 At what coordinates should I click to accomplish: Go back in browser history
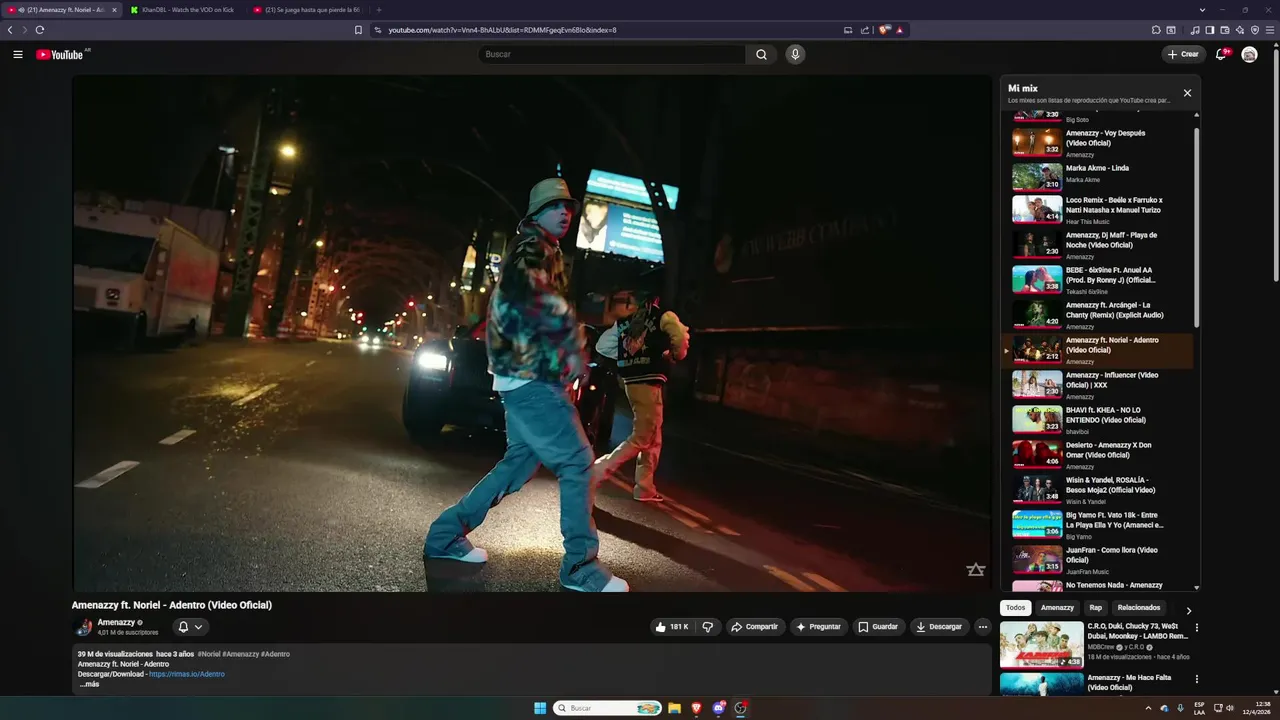[10, 30]
